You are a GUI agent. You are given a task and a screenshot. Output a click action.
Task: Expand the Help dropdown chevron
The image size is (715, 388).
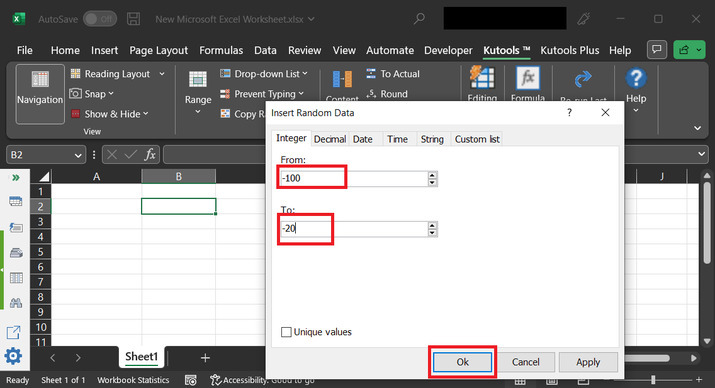pos(636,111)
